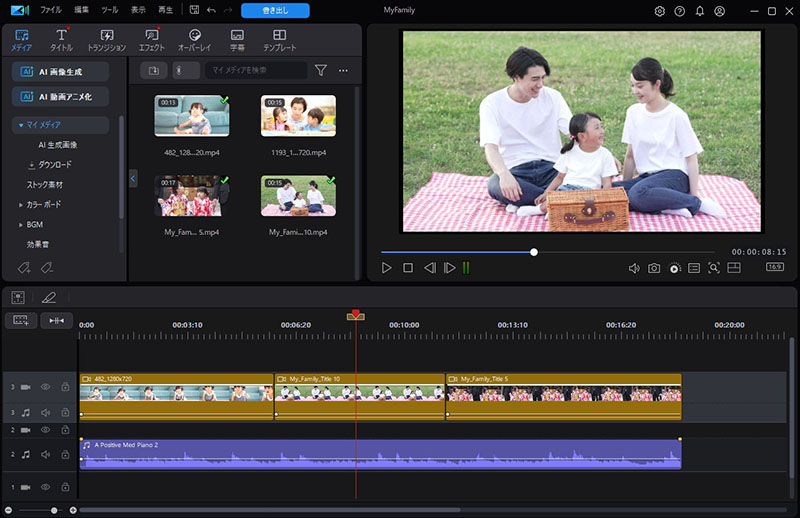Open the settings gear in the title bar
Screen dimensions: 800x518
[660, 11]
